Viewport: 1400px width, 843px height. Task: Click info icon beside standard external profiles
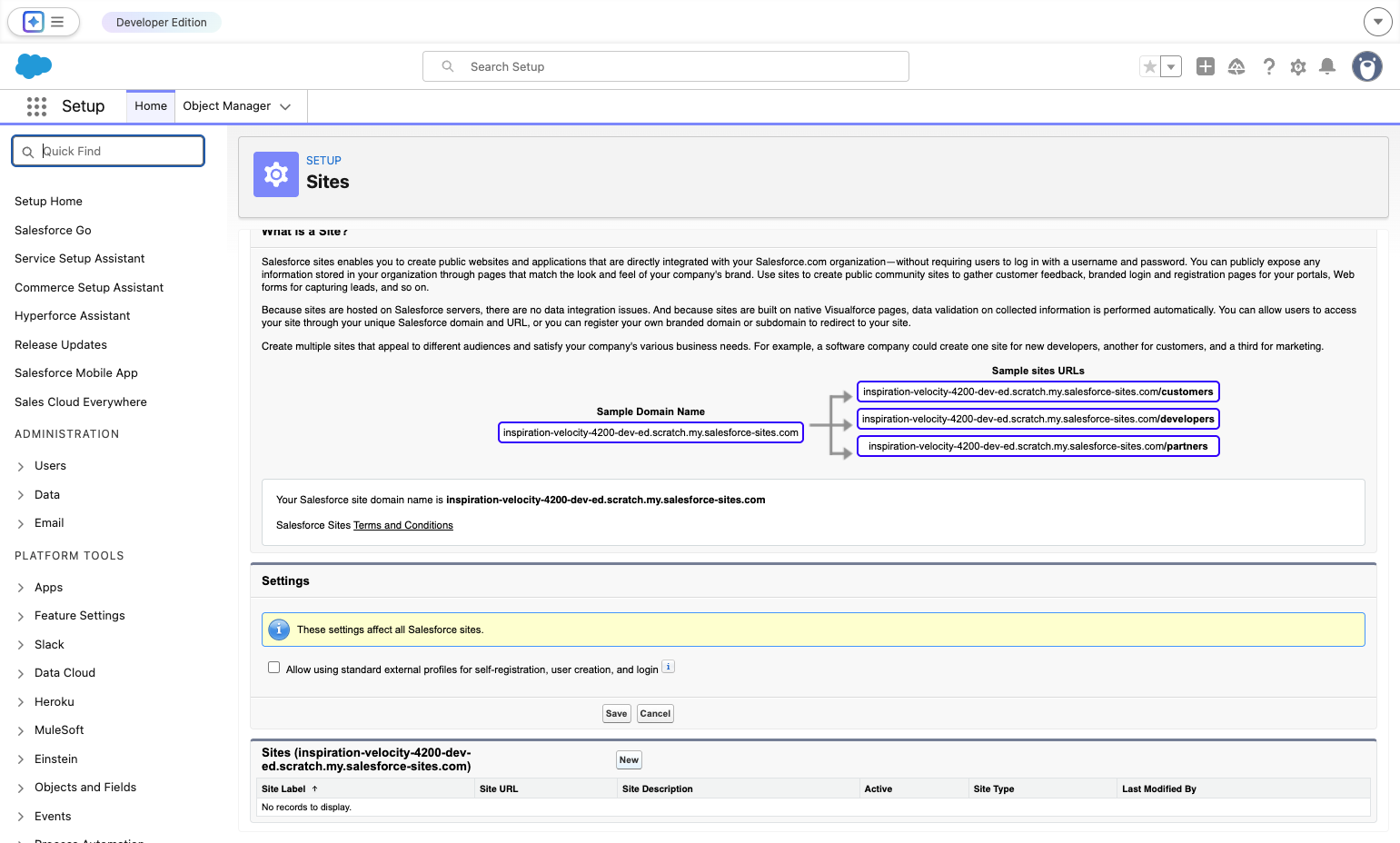coord(668,667)
